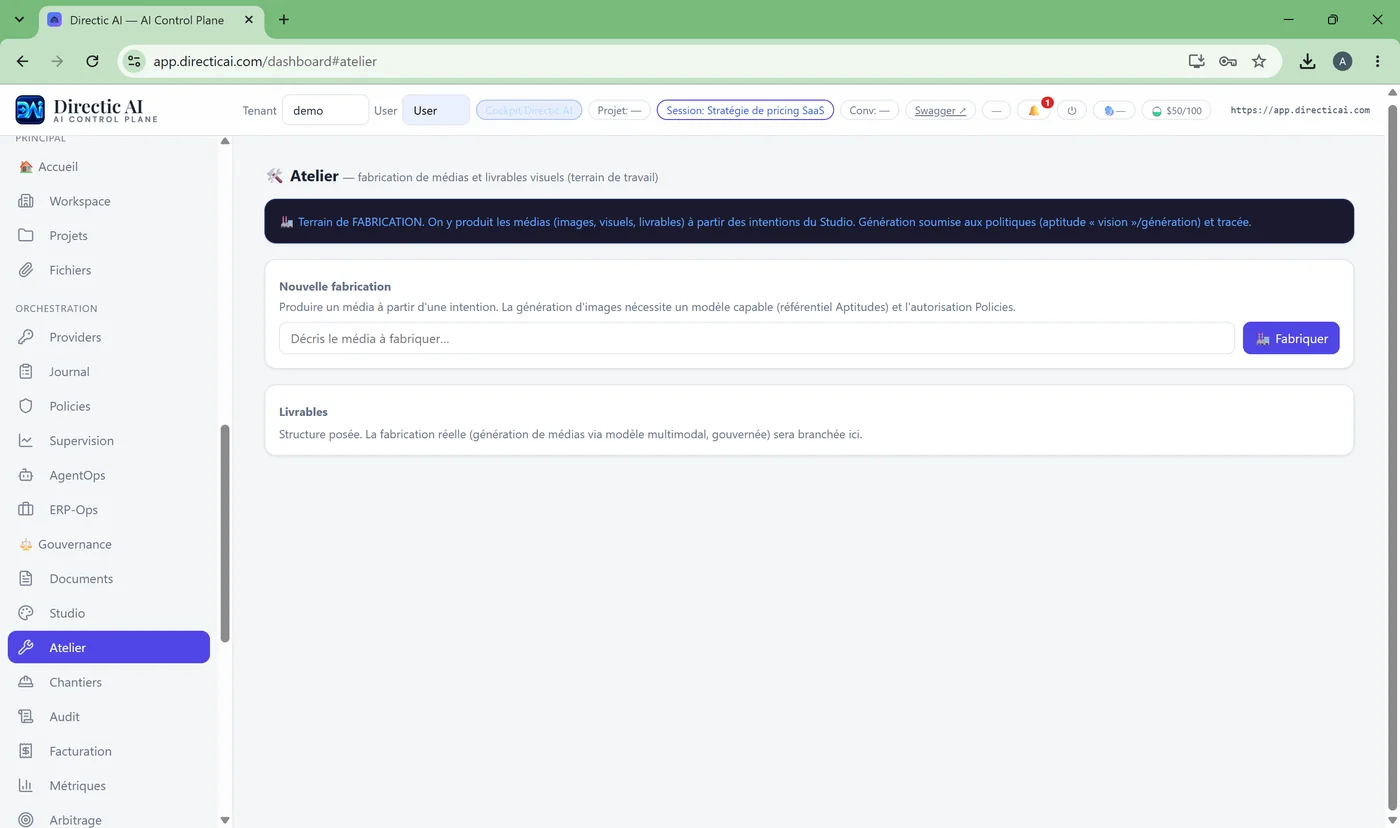Click the notification bell with red badge
1400x828 pixels.
1036,110
